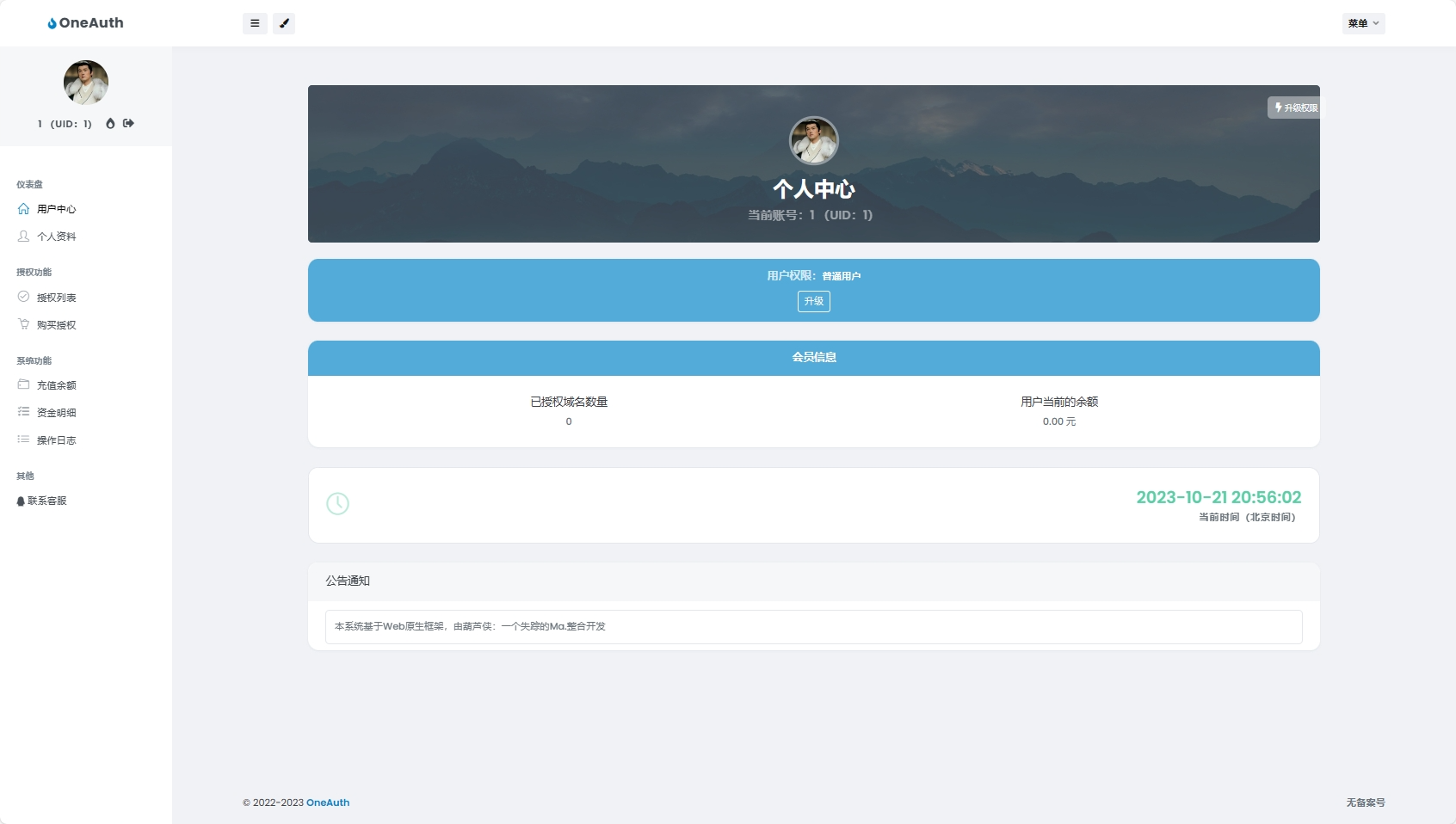Open the 菜单 dropdown menu

tap(1363, 23)
